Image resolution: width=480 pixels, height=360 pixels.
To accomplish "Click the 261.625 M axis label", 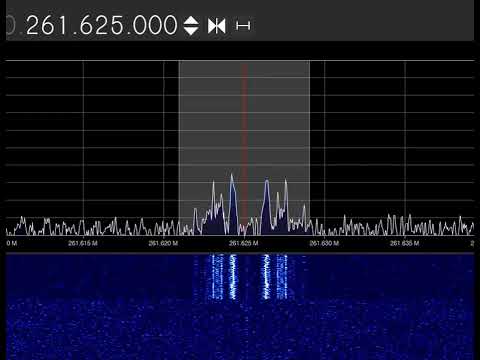I will pyautogui.click(x=244, y=243).
